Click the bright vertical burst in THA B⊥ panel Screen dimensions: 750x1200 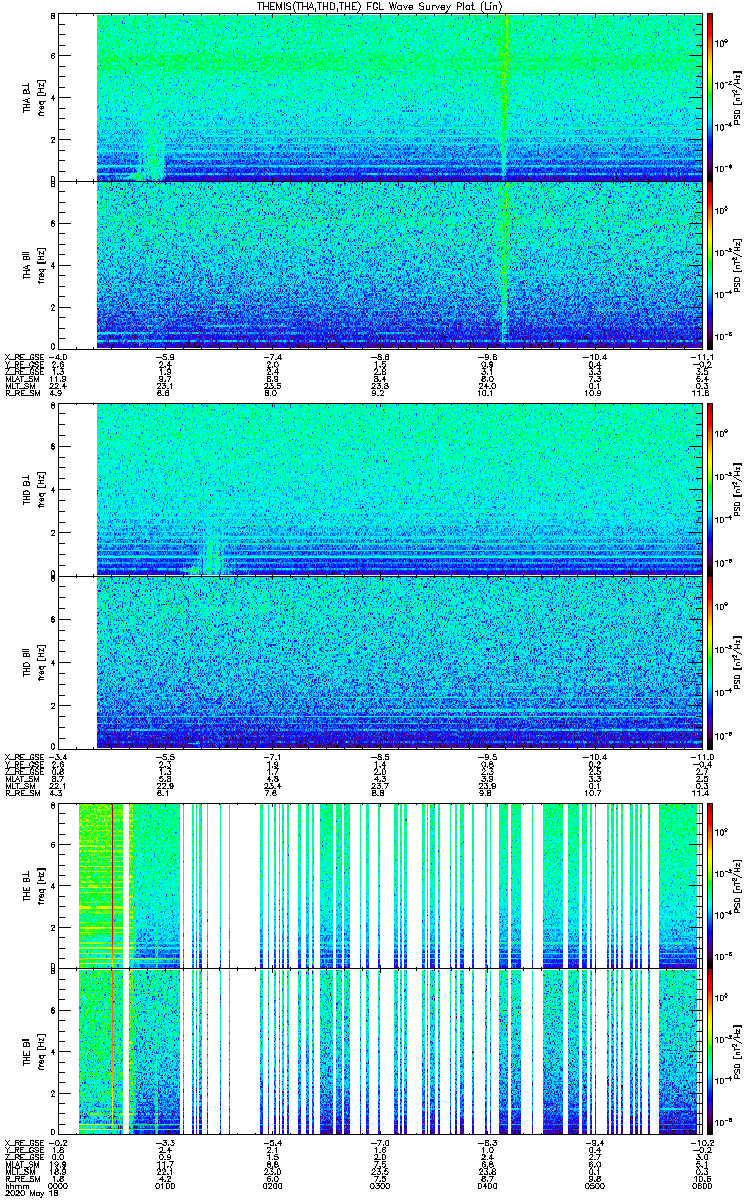click(x=504, y=96)
